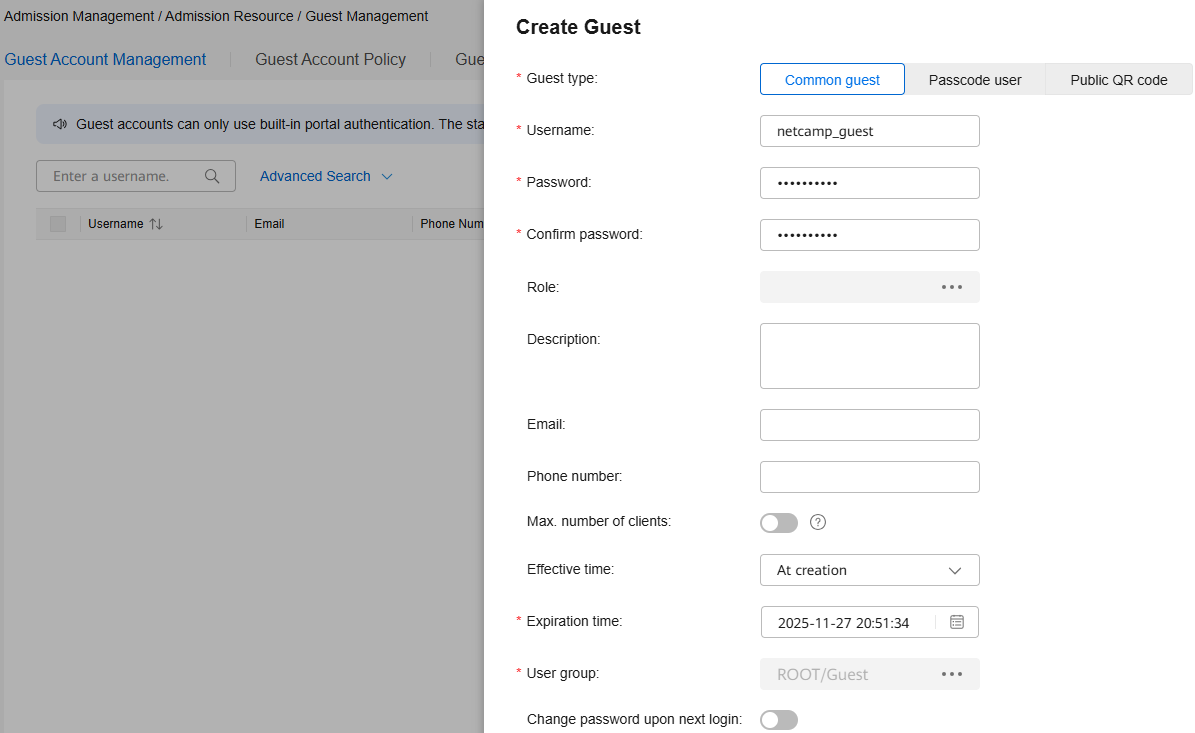Open the Role selector via the ellipsis icon
This screenshot has height=733, width=1195.
pyautogui.click(x=950, y=287)
